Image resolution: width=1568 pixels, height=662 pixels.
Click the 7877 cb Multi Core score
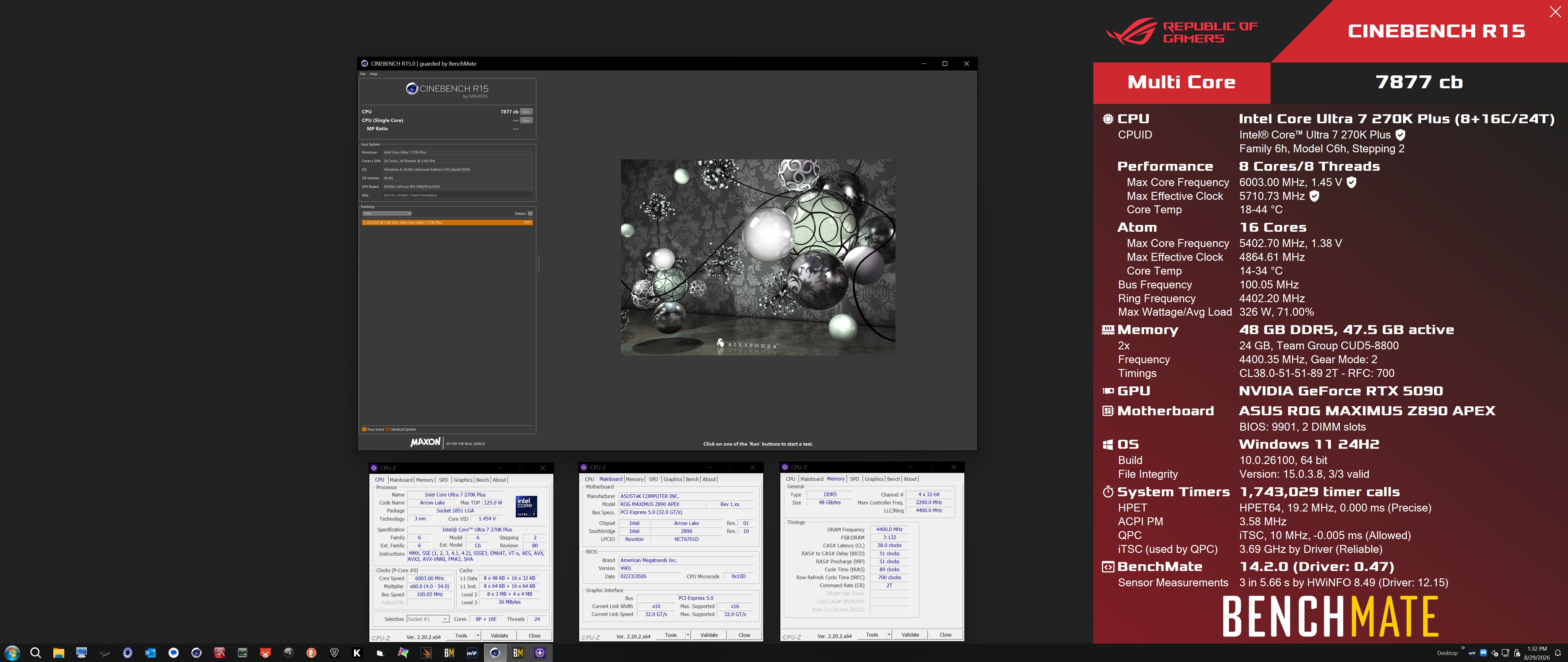pos(1419,82)
